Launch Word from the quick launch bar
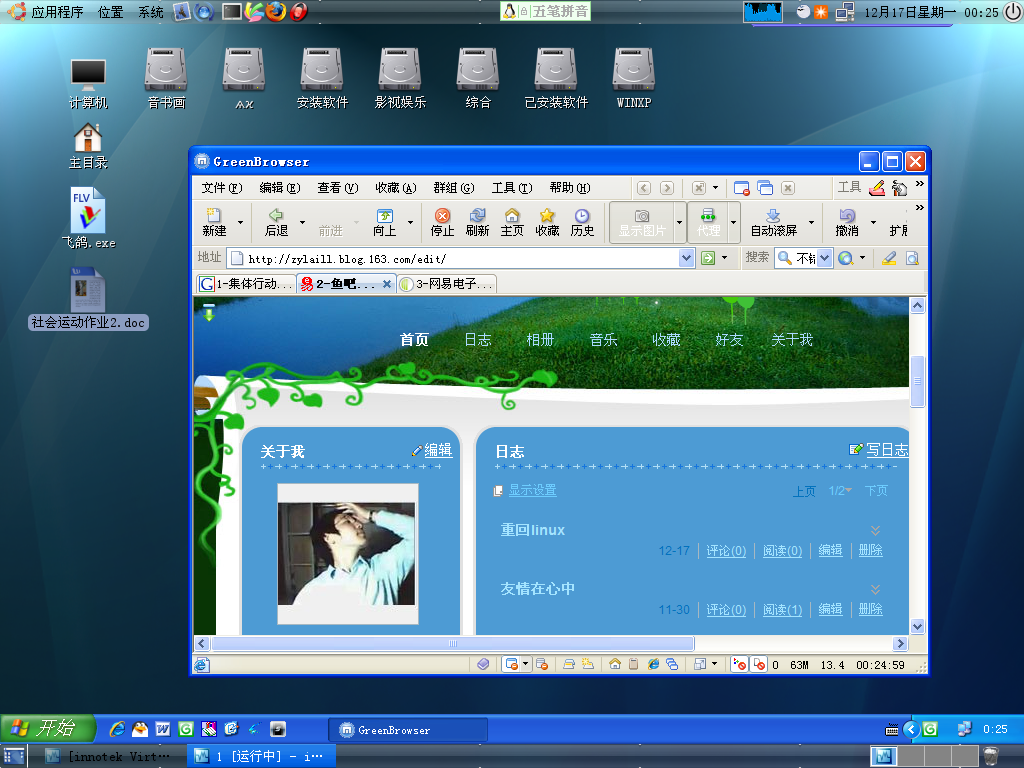The height and width of the screenshot is (768, 1024). tap(163, 729)
